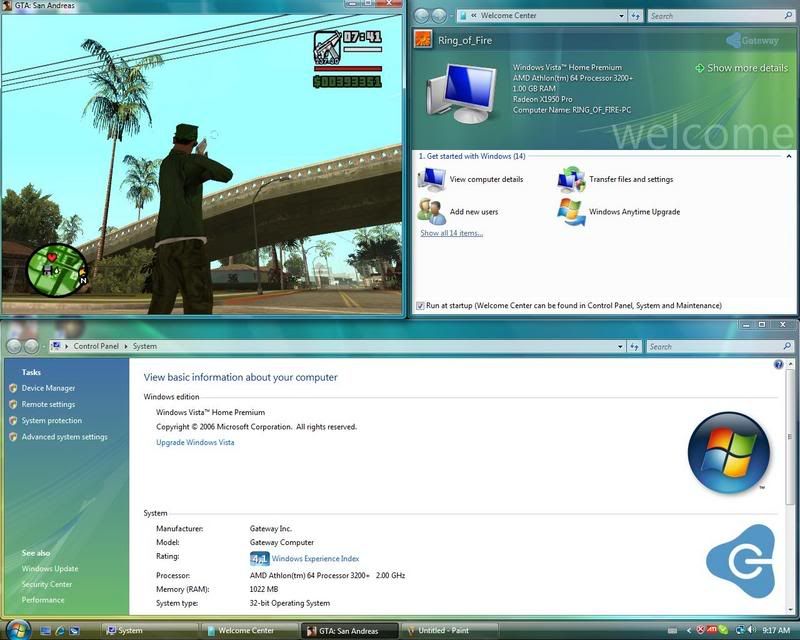
Task: Click Forward button in Welcome Center window
Action: pos(439,16)
